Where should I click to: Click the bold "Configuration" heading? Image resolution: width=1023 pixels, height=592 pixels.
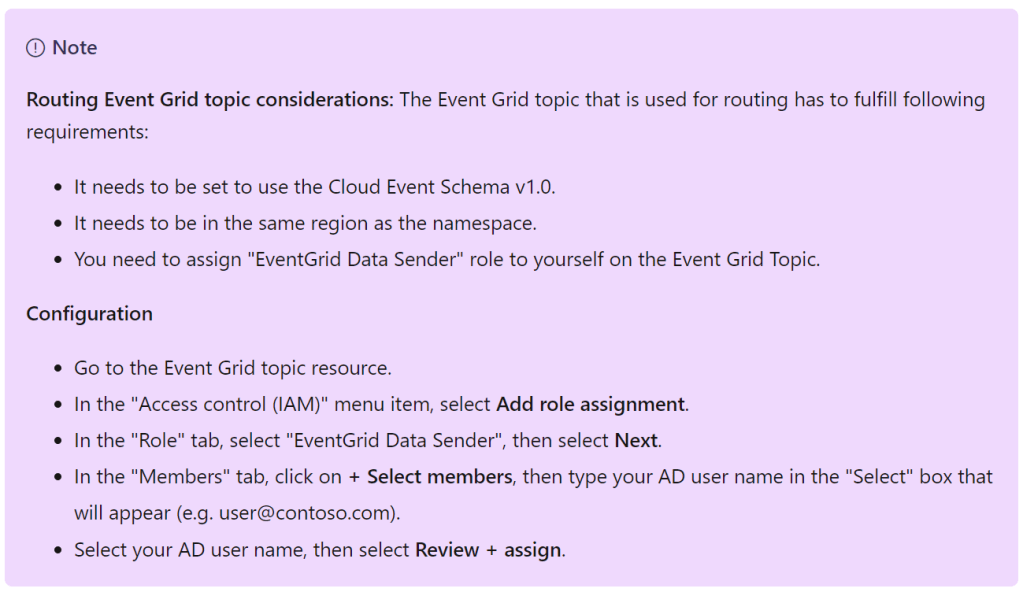click(90, 314)
